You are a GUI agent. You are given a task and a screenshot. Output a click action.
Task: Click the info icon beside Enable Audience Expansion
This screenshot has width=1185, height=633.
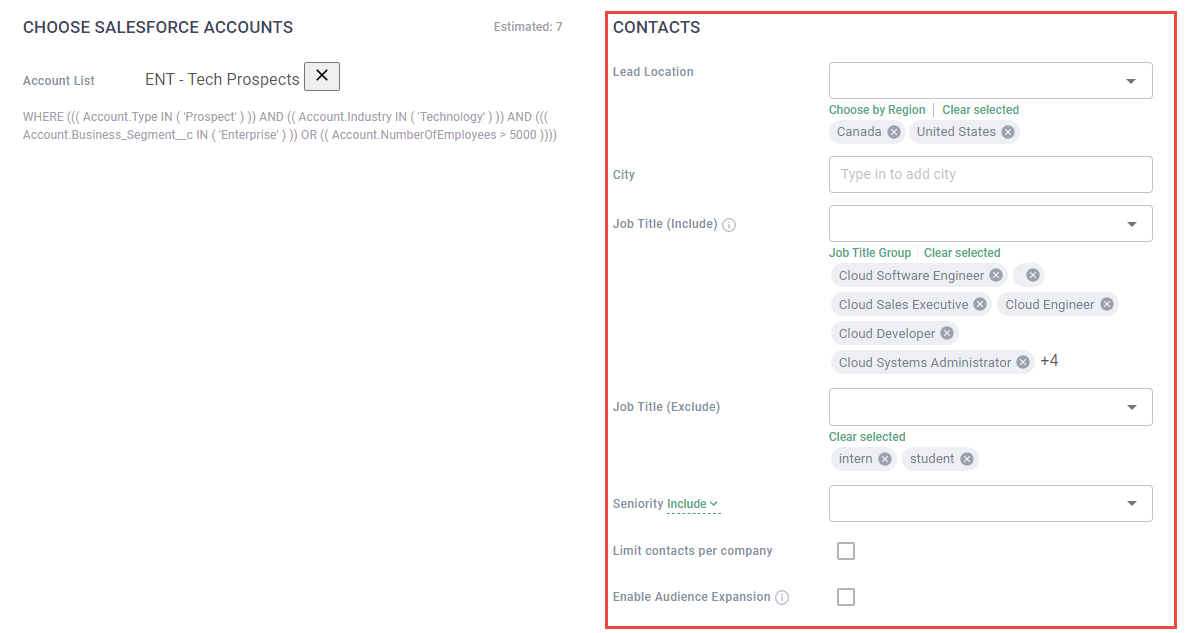pos(781,597)
